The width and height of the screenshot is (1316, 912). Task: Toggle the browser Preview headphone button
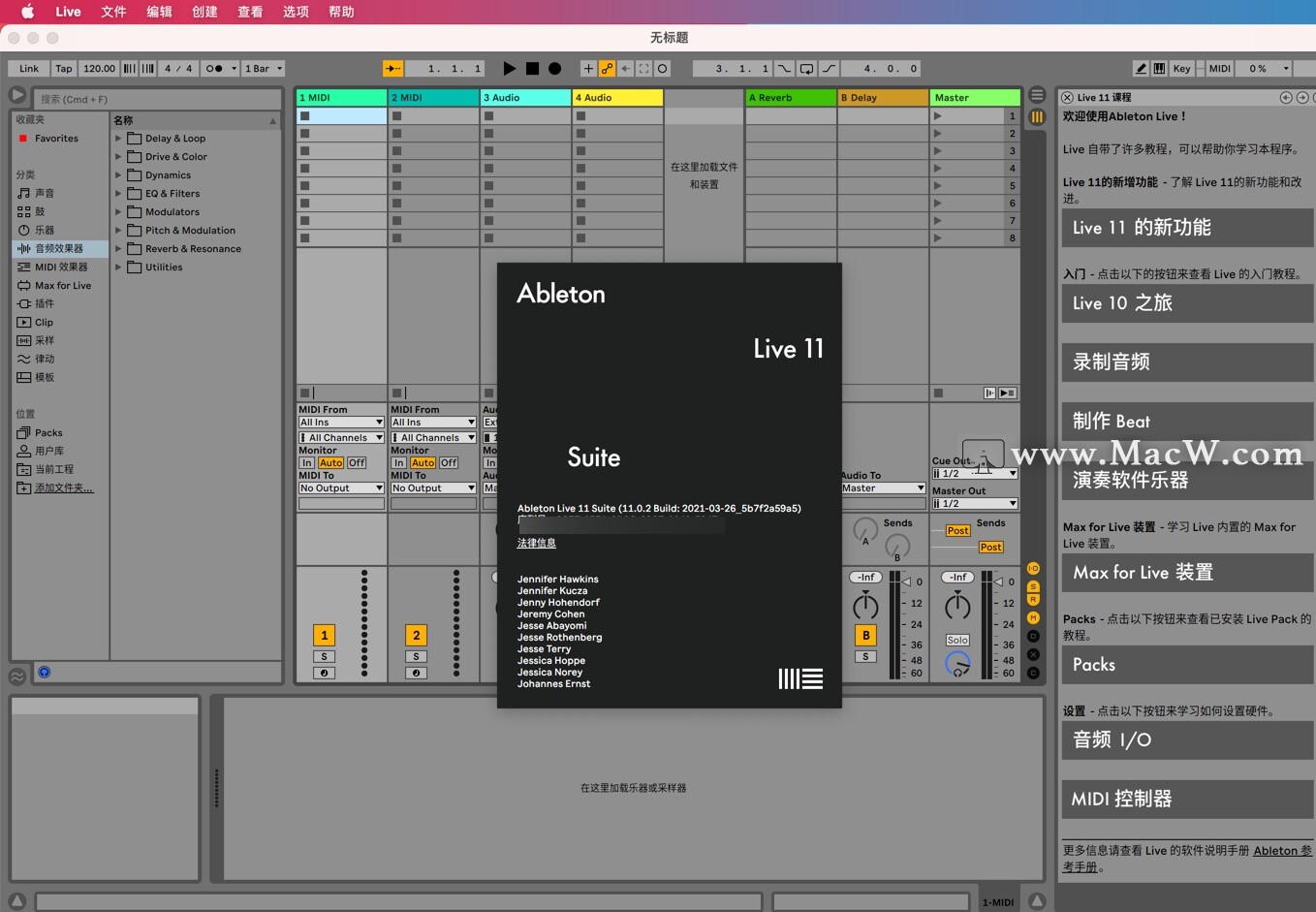[x=44, y=672]
